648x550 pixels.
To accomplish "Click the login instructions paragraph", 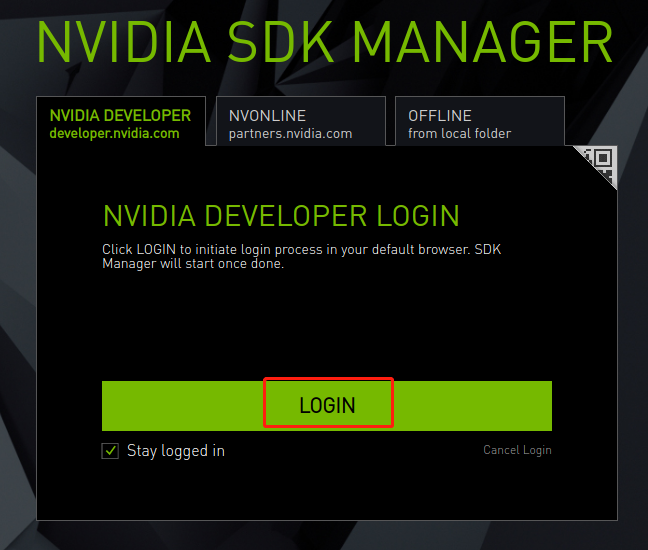I will [x=300, y=255].
